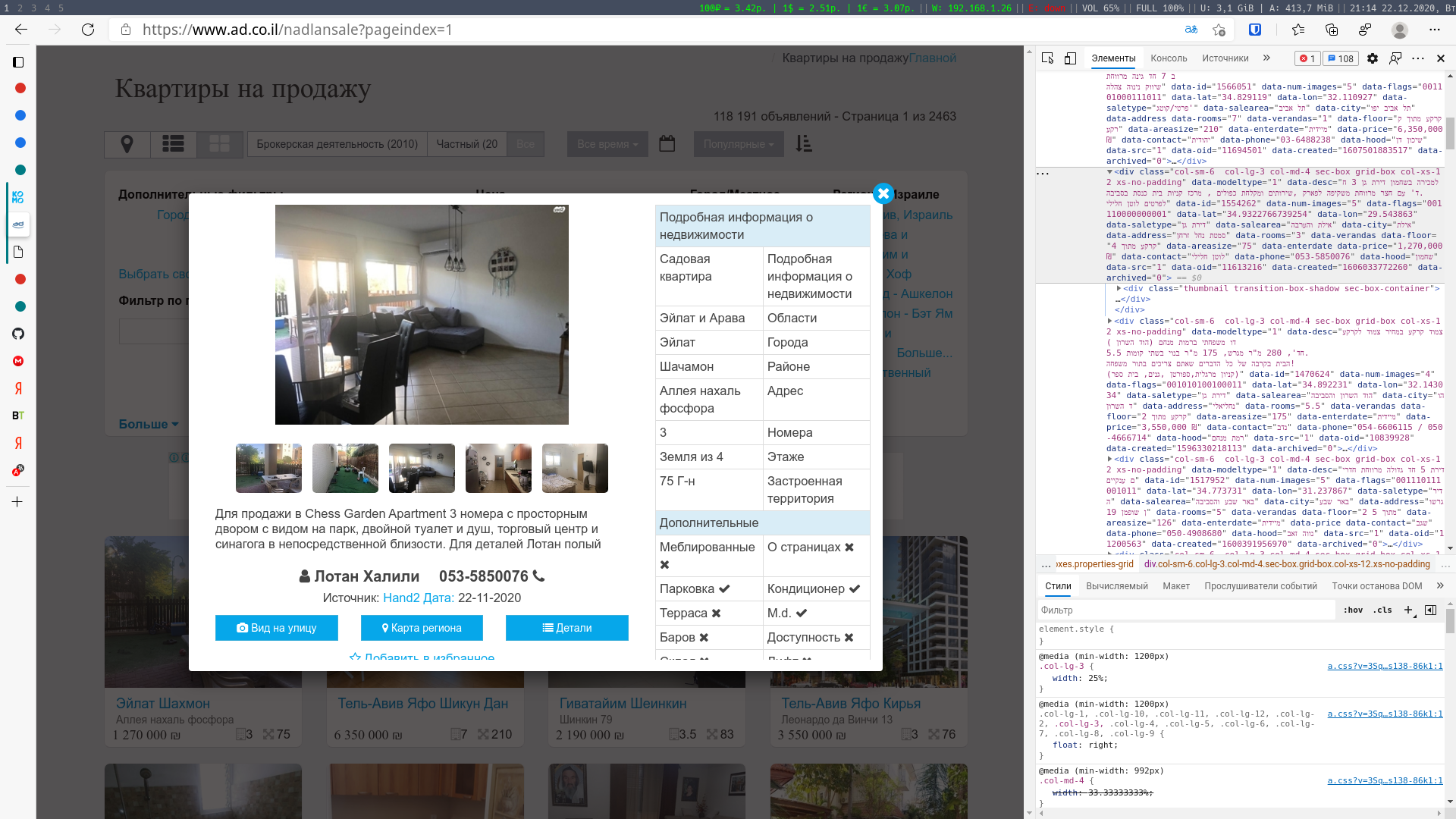The width and height of the screenshot is (1456, 819).
Task: Click the phone icon next to 053-5850076
Action: (538, 576)
